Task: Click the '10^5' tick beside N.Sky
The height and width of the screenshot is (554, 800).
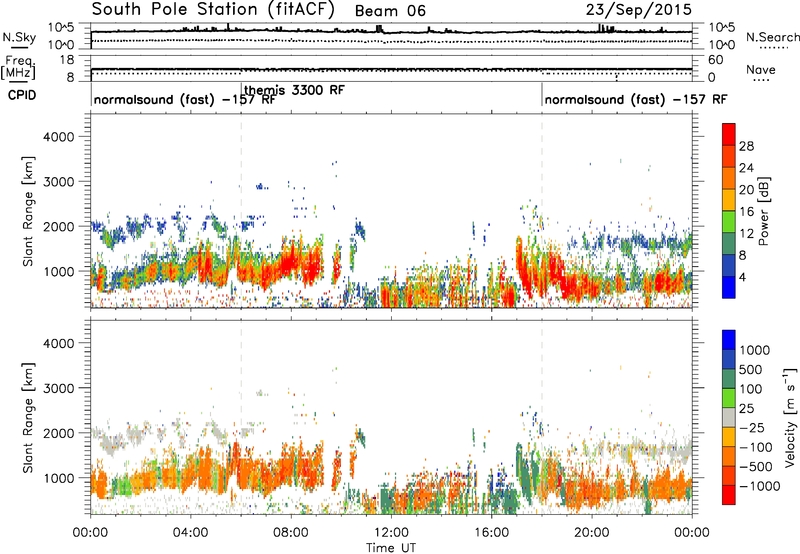Action: [61, 27]
